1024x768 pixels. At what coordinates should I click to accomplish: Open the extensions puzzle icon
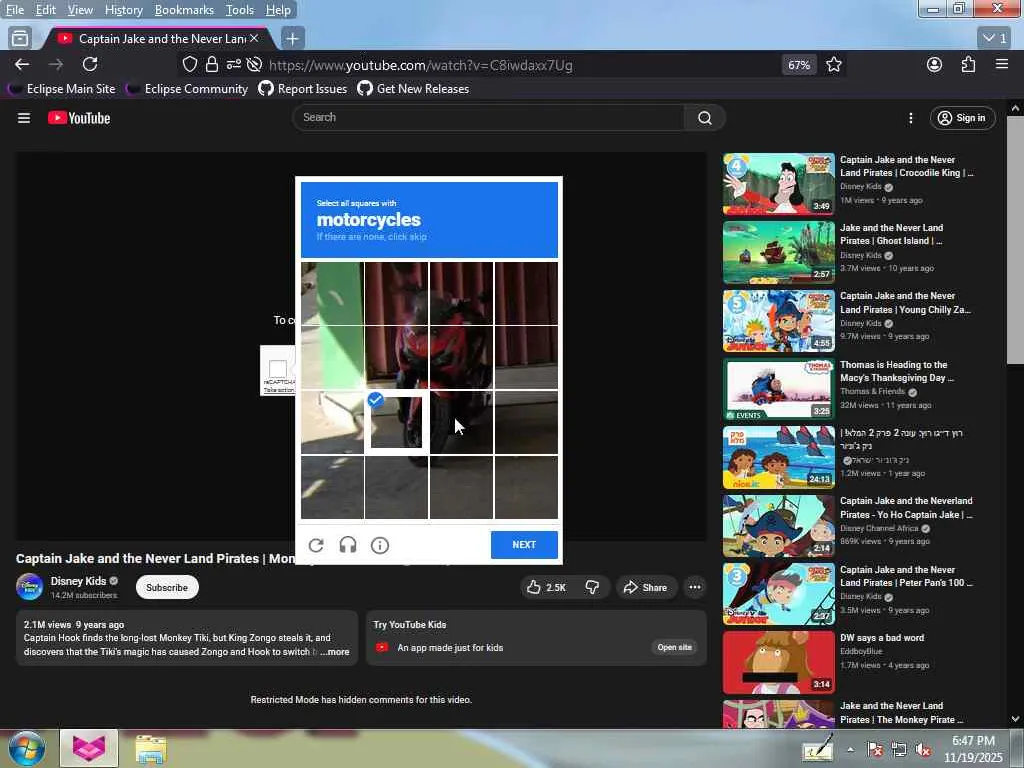pyautogui.click(x=968, y=64)
